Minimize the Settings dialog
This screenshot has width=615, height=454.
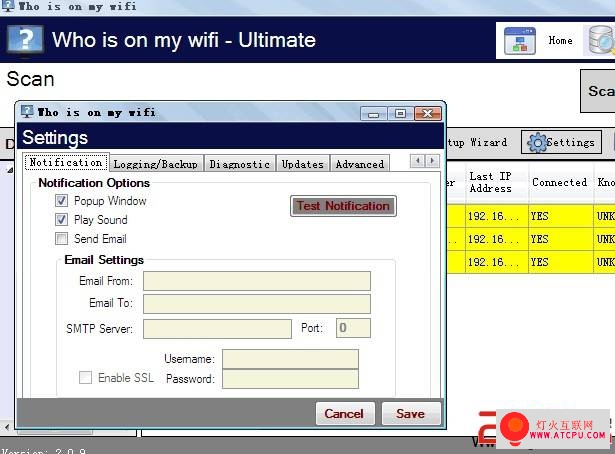tap(373, 114)
